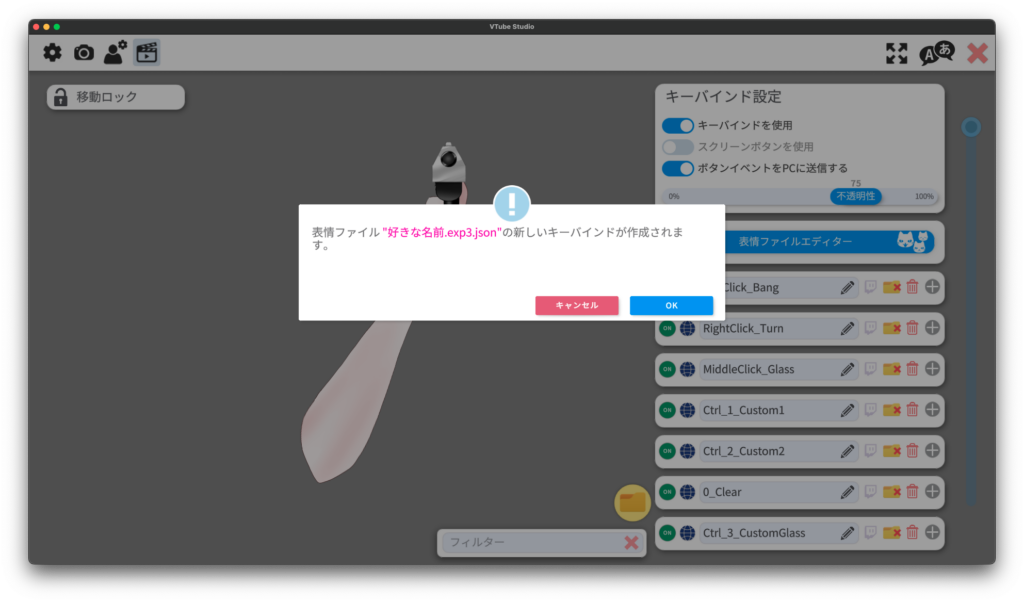Viewport: 1024px width, 602px height.
Task: Toggle the キーバインドを使用 switch
Action: click(678, 126)
